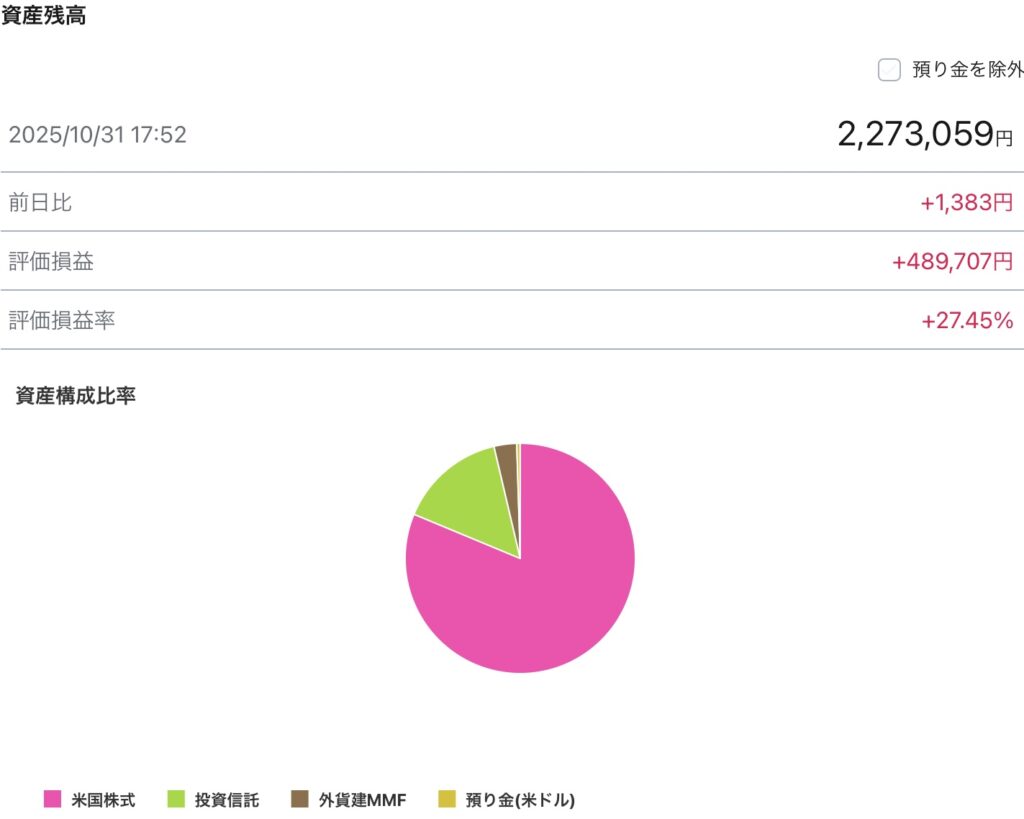
Task: Click the brown 外貨建MMF legend swatch
Action: coord(299,799)
